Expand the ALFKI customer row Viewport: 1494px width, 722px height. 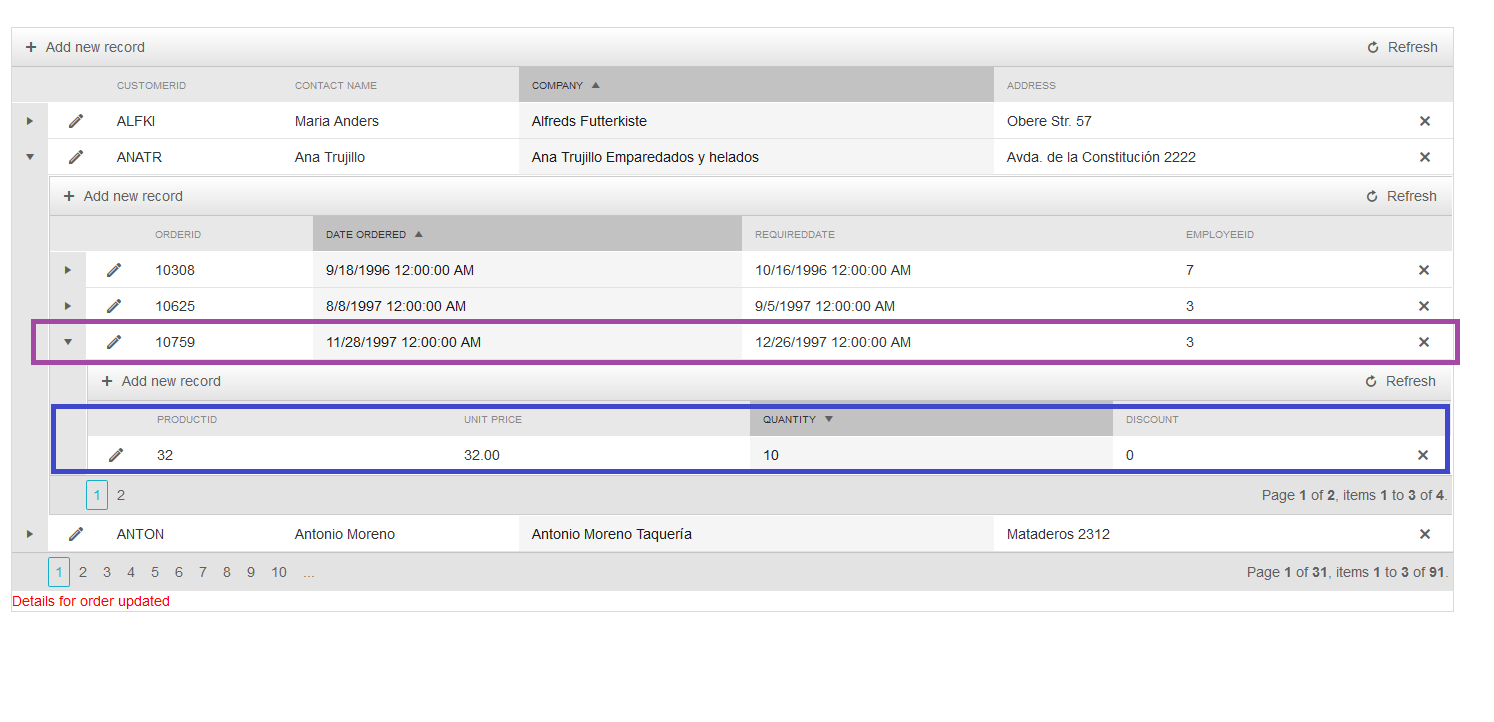(30, 121)
